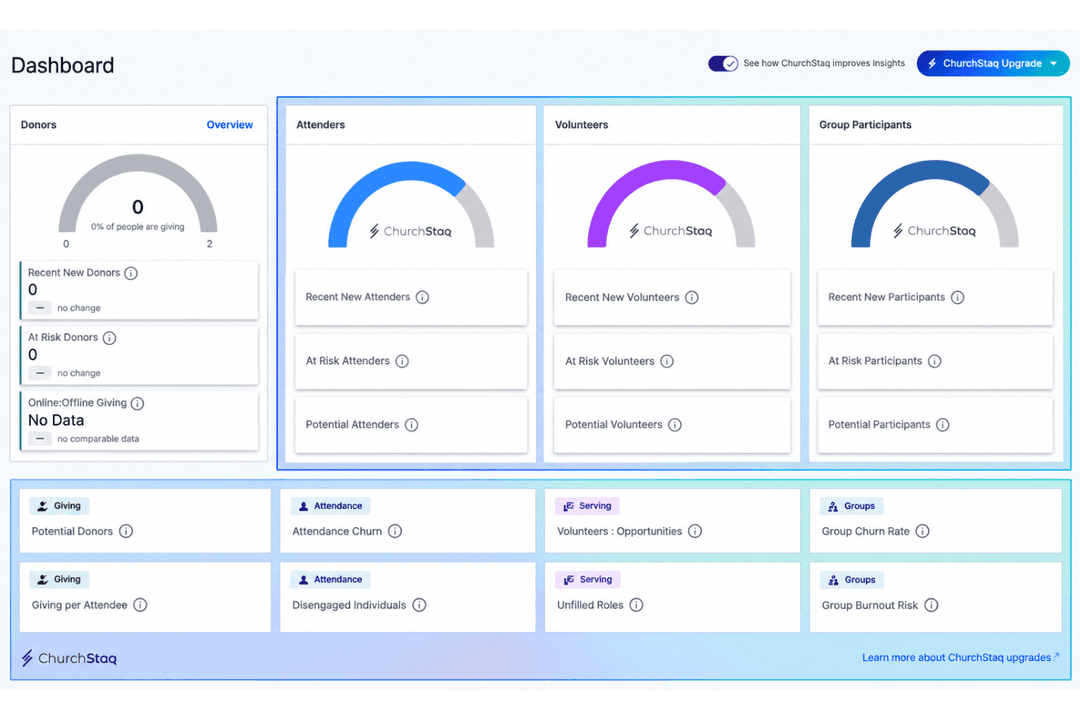Toggle the ChurchStaq insights preview switch
This screenshot has height=720, width=1080.
(x=723, y=63)
